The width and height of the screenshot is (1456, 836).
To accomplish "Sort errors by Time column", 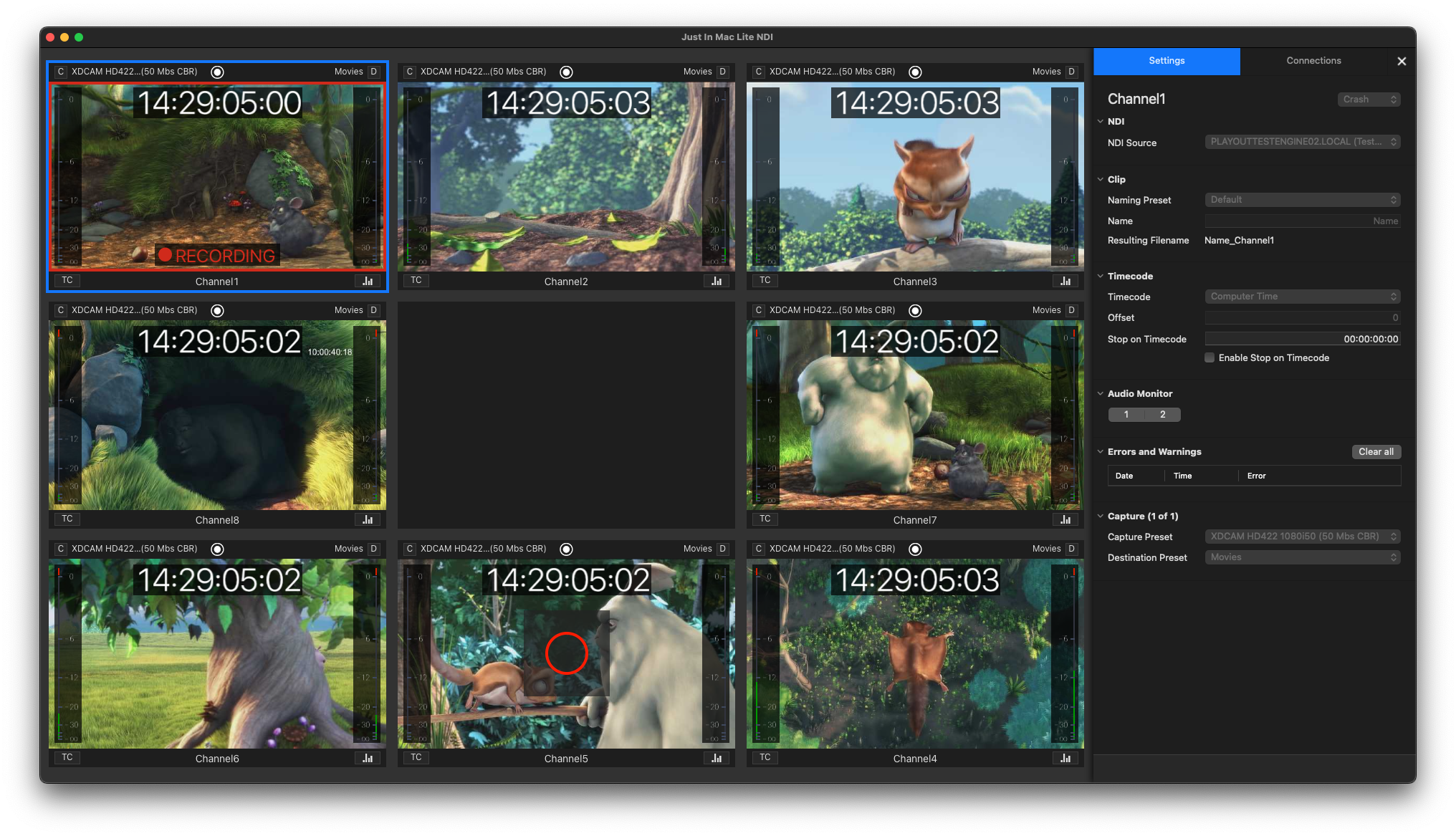I will point(1201,476).
